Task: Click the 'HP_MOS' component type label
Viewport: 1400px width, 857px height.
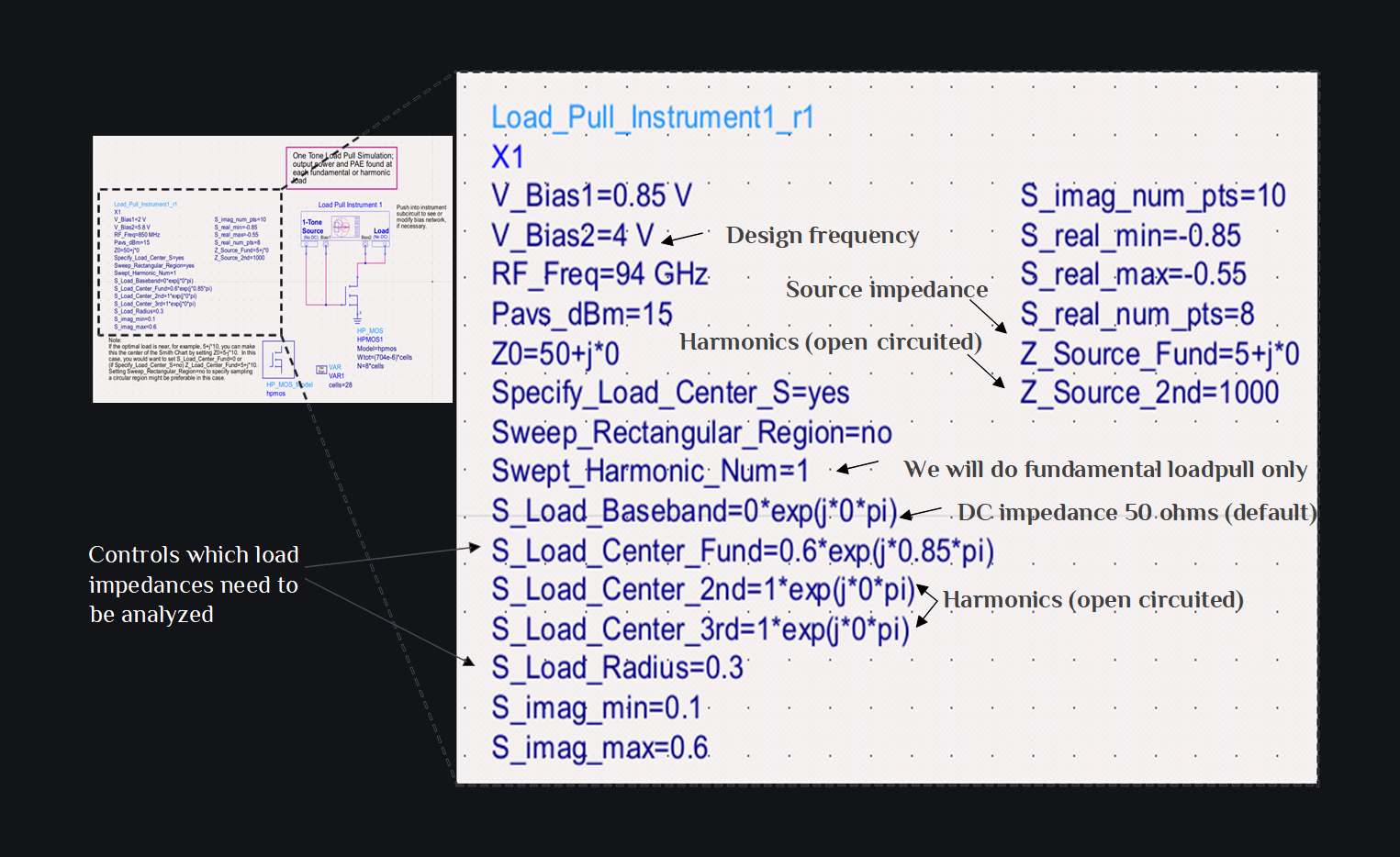Action: click(x=370, y=330)
